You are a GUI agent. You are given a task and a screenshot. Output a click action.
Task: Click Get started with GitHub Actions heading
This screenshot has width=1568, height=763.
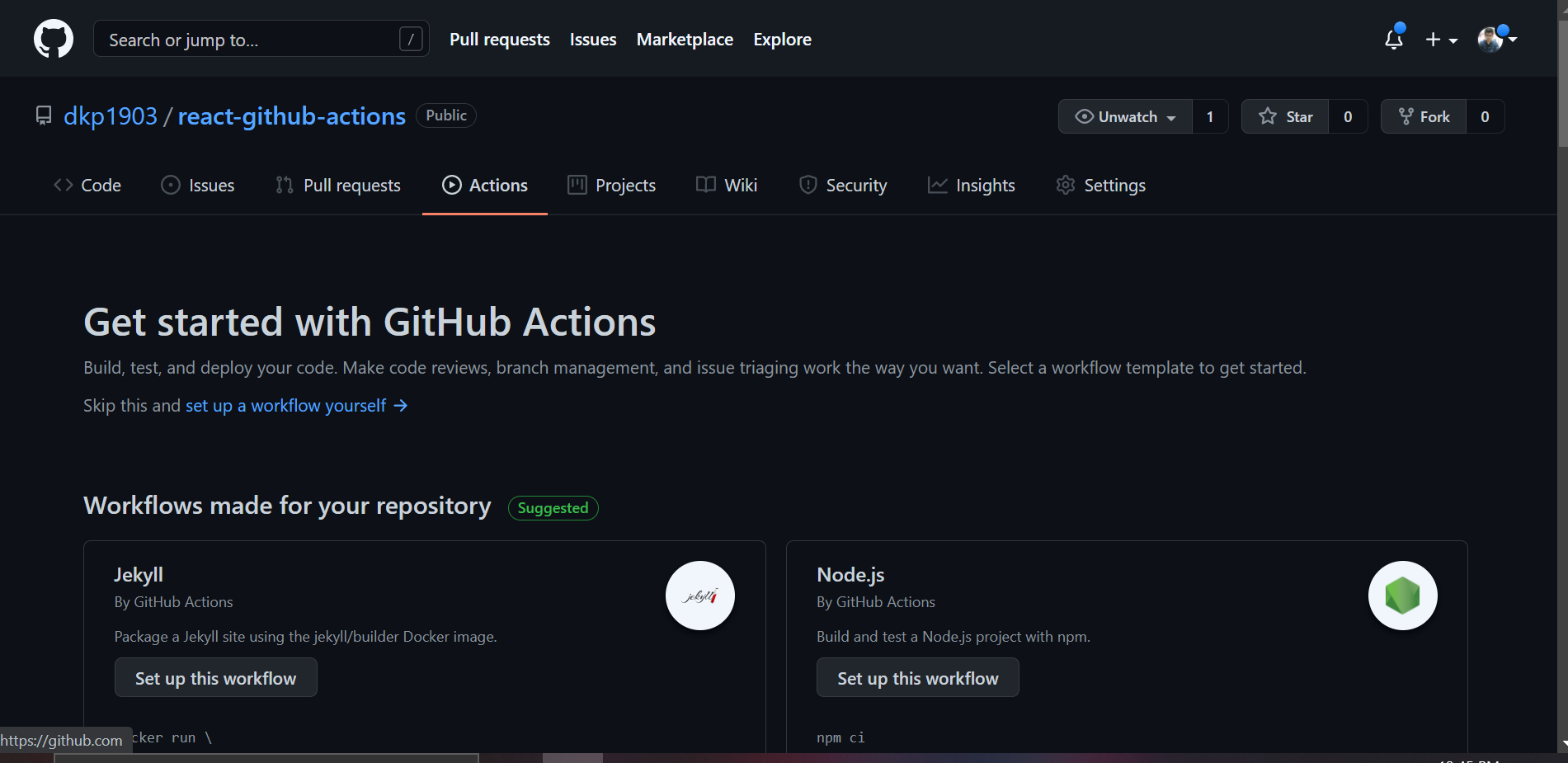pyautogui.click(x=370, y=322)
